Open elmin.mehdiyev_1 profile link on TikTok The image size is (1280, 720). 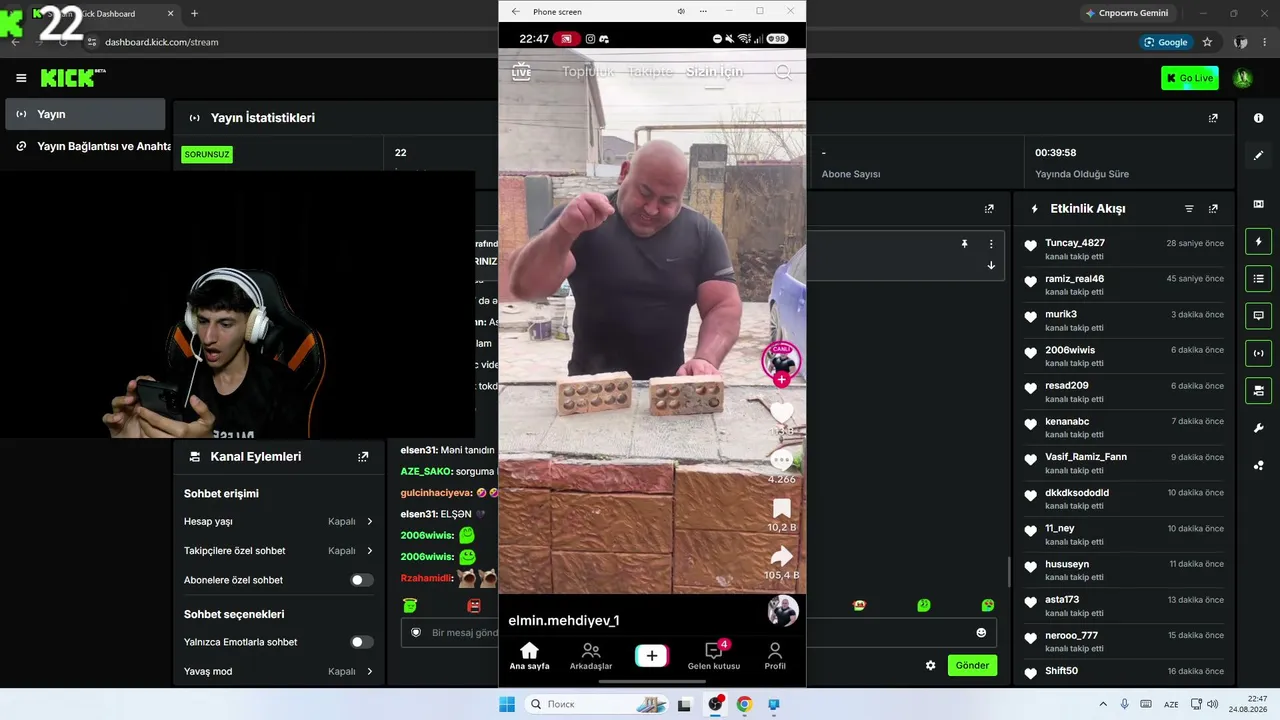pos(564,621)
